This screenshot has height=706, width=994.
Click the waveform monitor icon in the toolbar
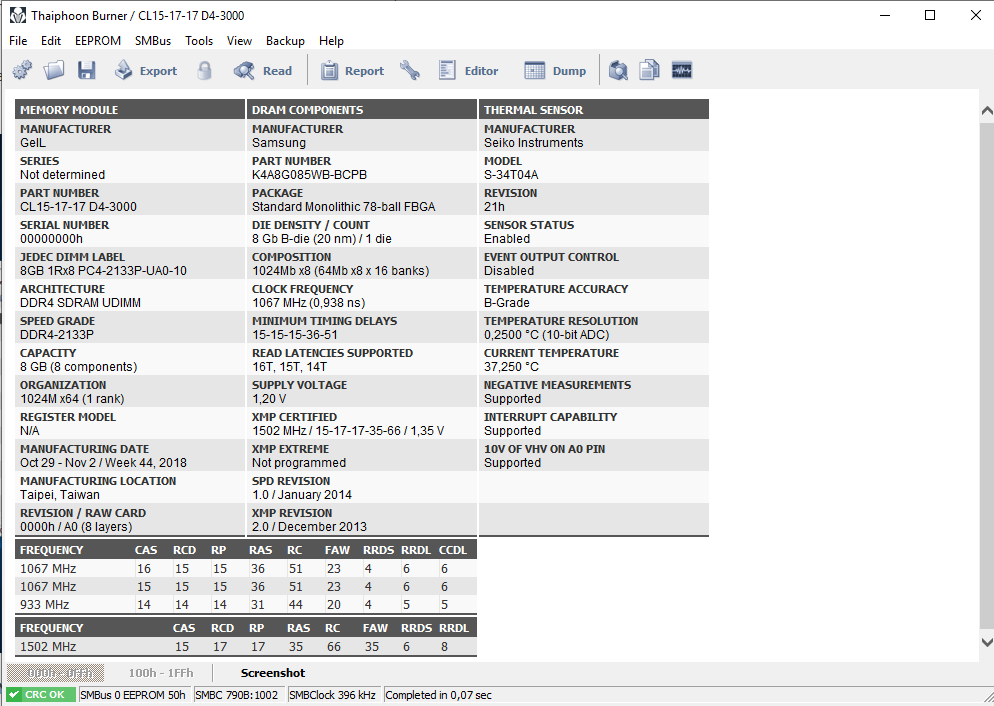[x=682, y=70]
